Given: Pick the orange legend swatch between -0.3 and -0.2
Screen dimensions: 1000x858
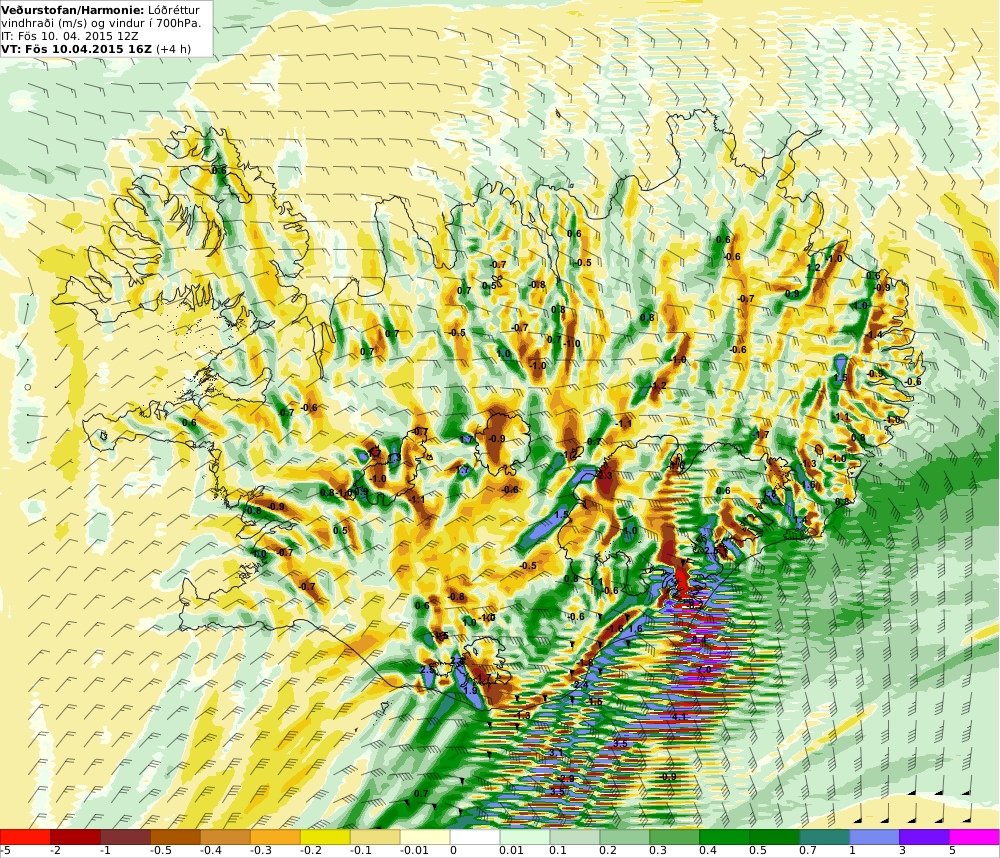Looking at the screenshot, I should point(276,836).
